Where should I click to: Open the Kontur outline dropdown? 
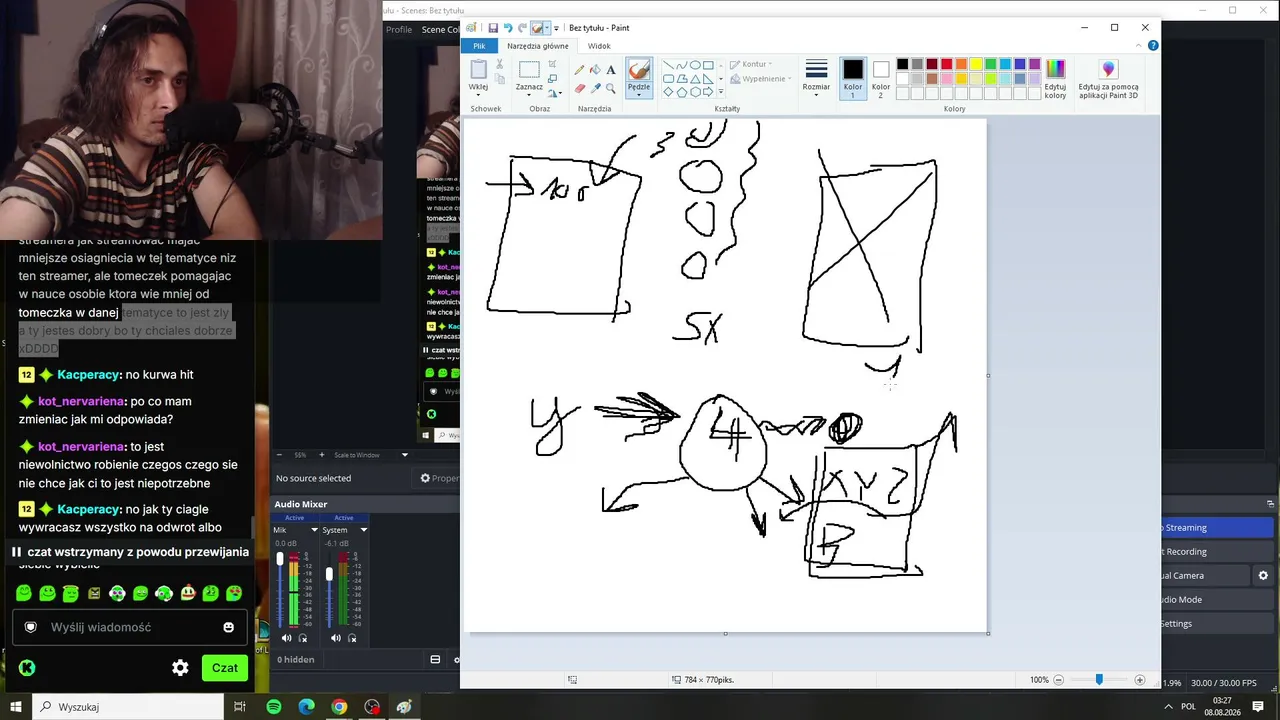click(x=750, y=64)
